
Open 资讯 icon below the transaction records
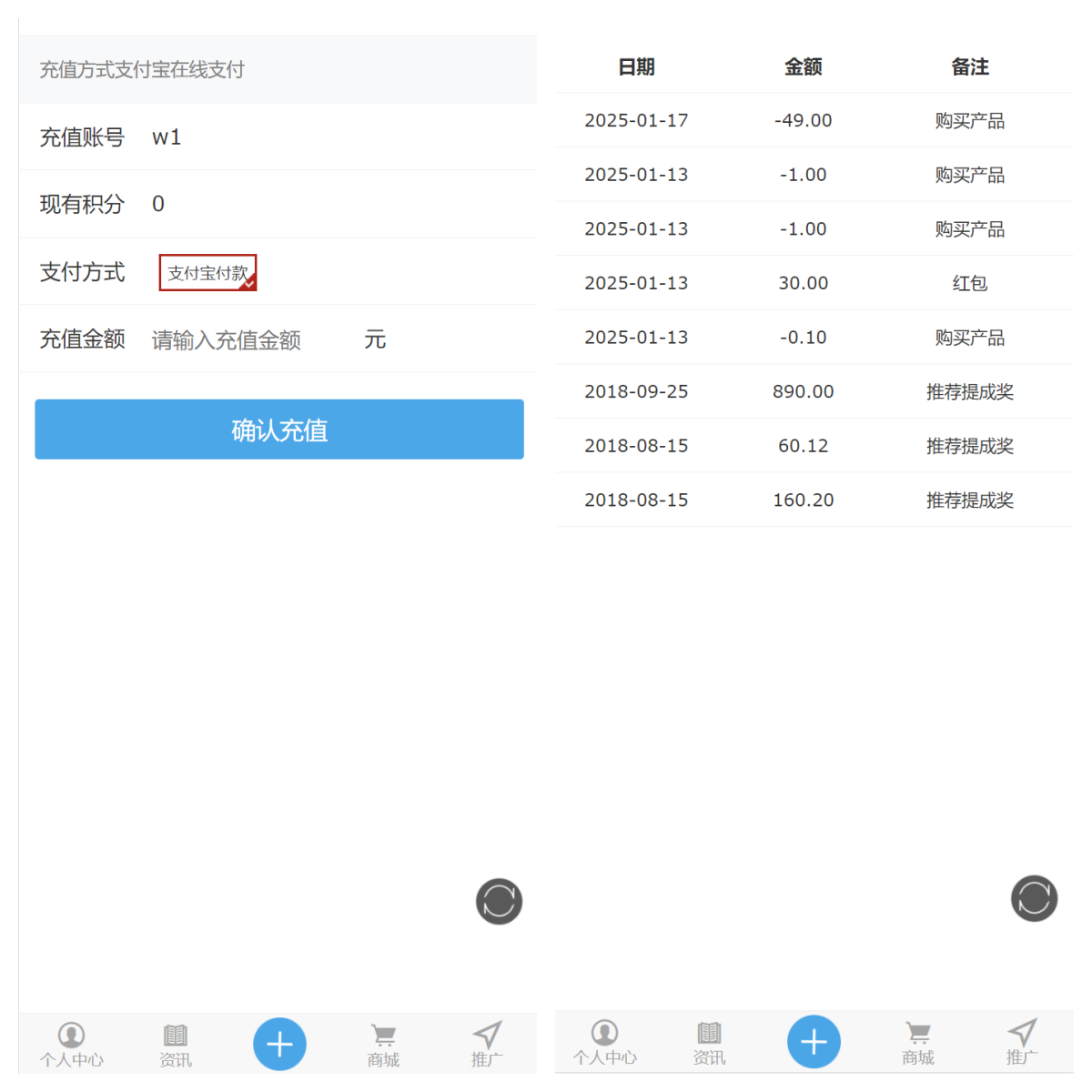709,1042
